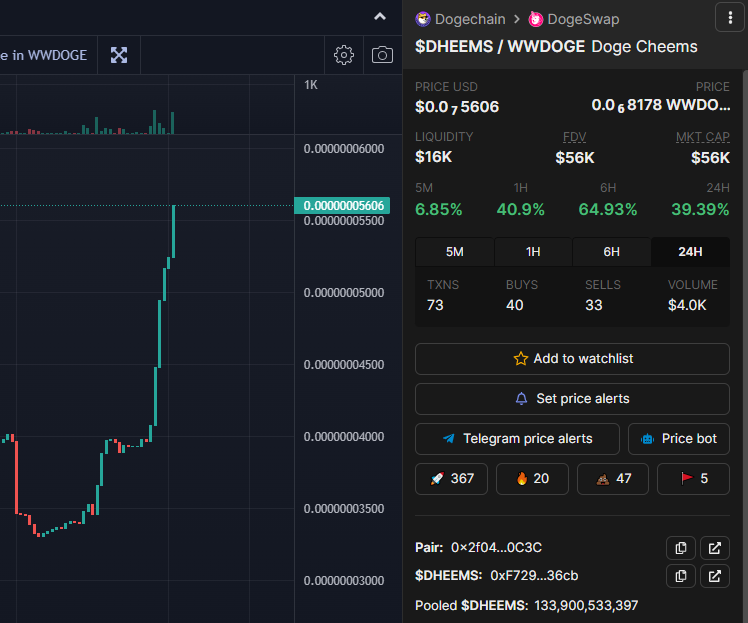The height and width of the screenshot is (623, 748).
Task: Click the Dogechain network logo
Action: click(x=423, y=19)
